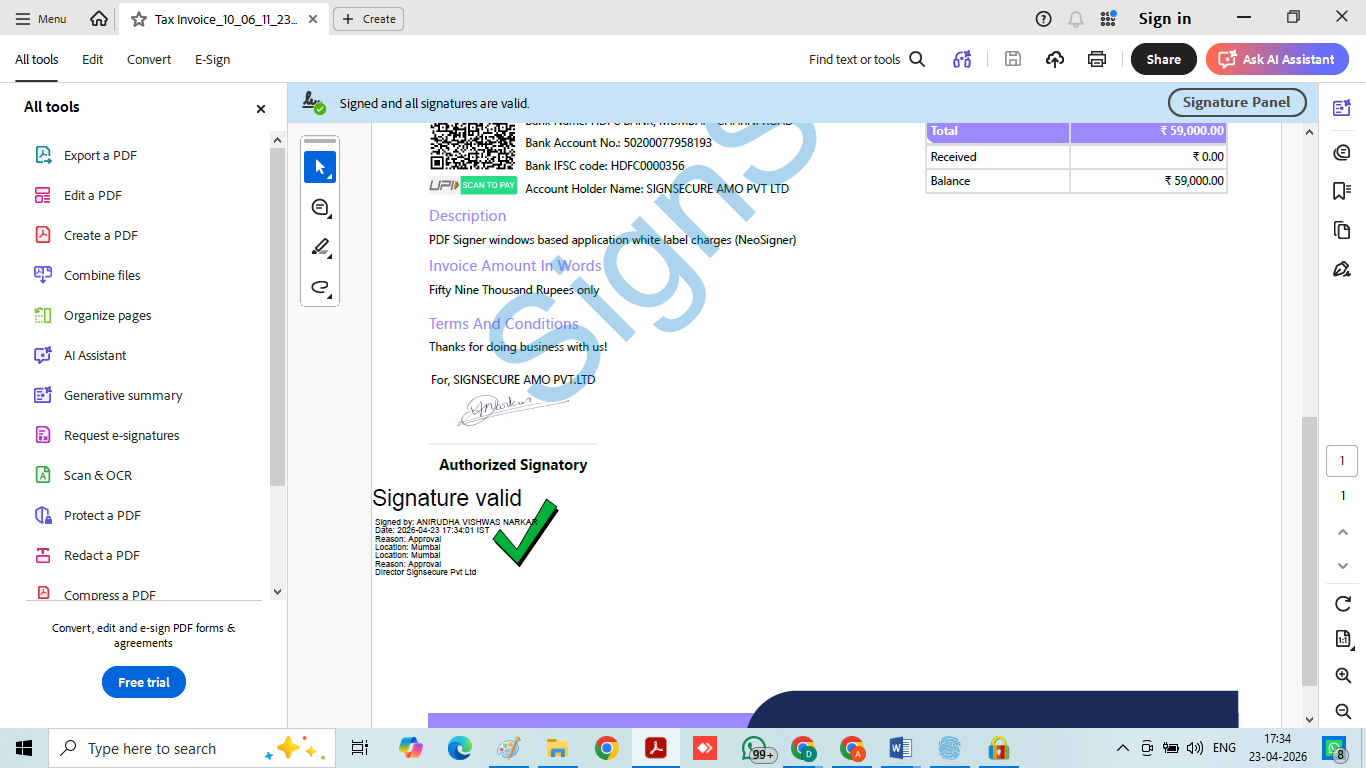1366x768 pixels.
Task: Close the All tools panel
Action: tap(261, 109)
